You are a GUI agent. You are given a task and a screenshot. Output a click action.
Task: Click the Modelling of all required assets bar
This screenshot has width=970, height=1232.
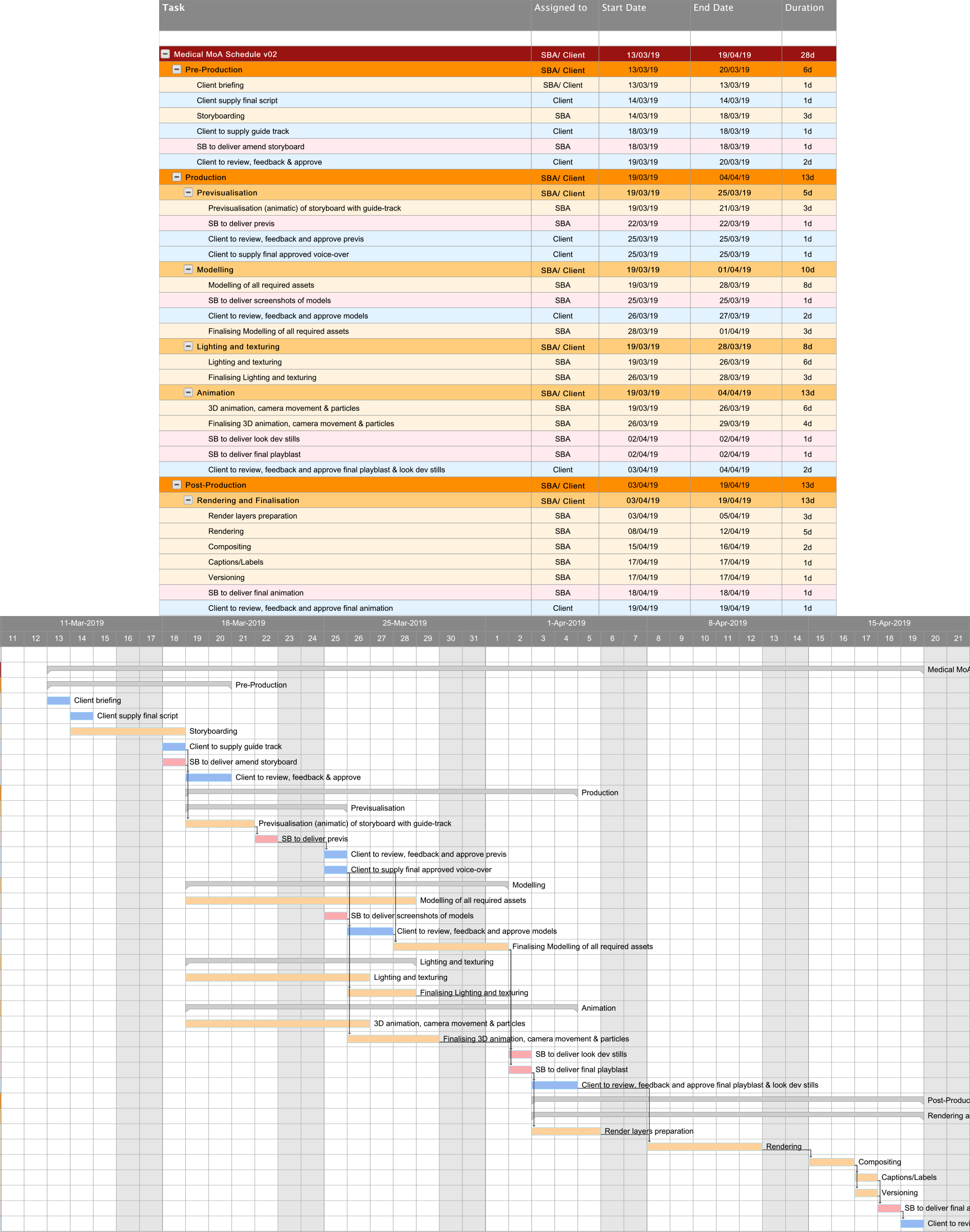301,900
